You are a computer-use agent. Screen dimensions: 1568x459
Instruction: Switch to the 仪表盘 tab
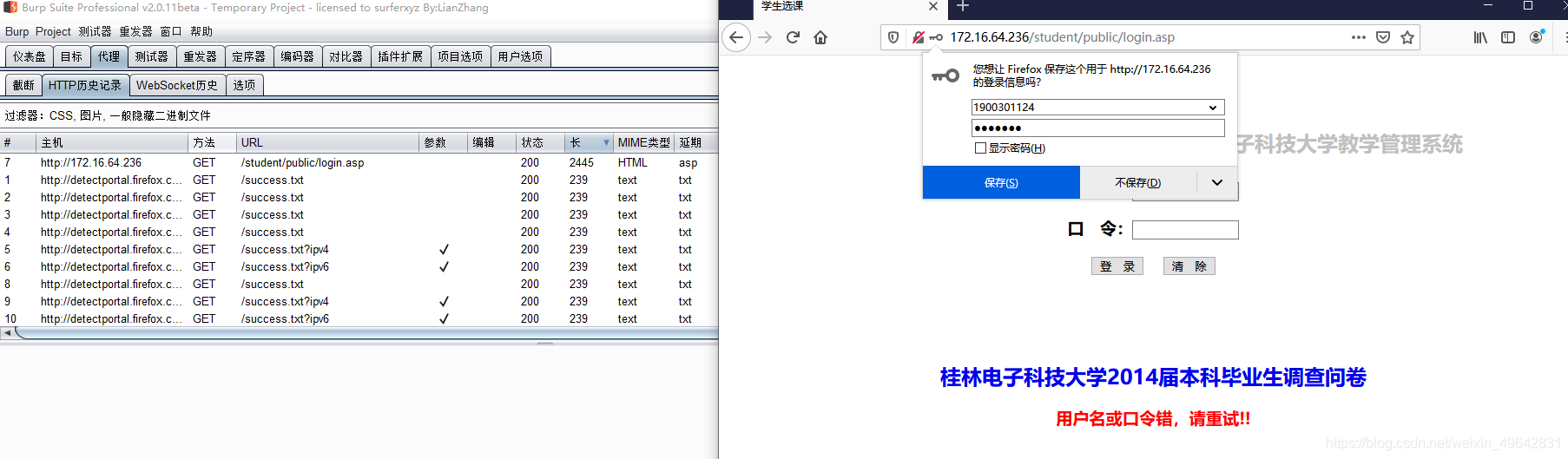pos(29,56)
